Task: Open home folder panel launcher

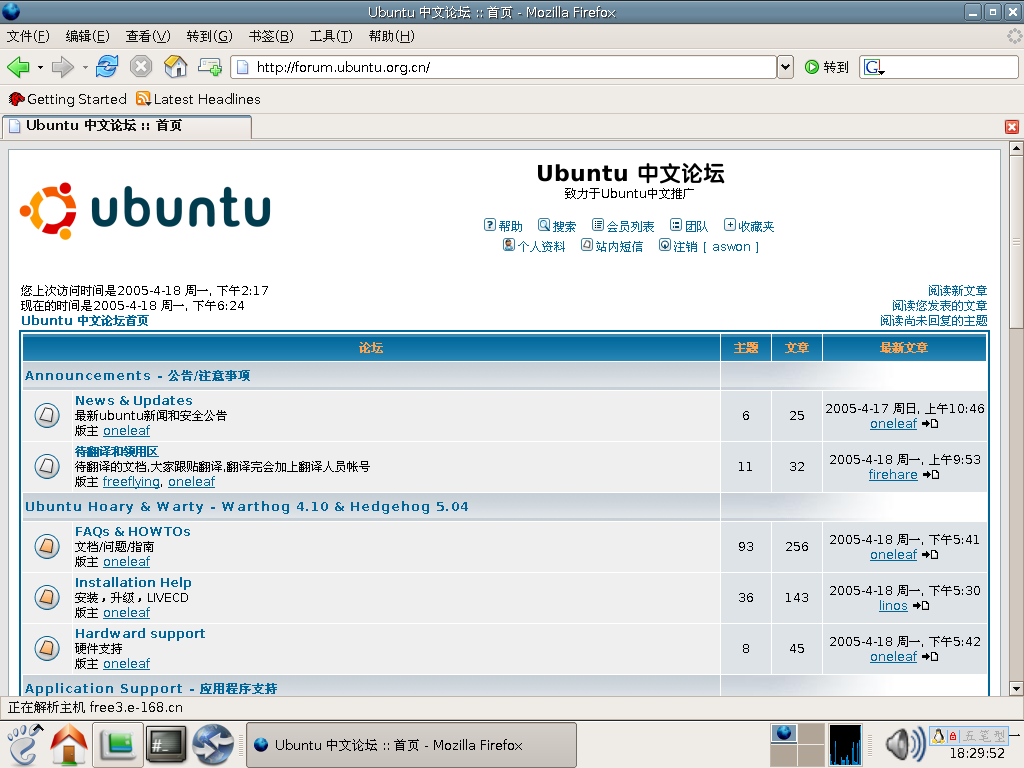Action: [x=69, y=744]
